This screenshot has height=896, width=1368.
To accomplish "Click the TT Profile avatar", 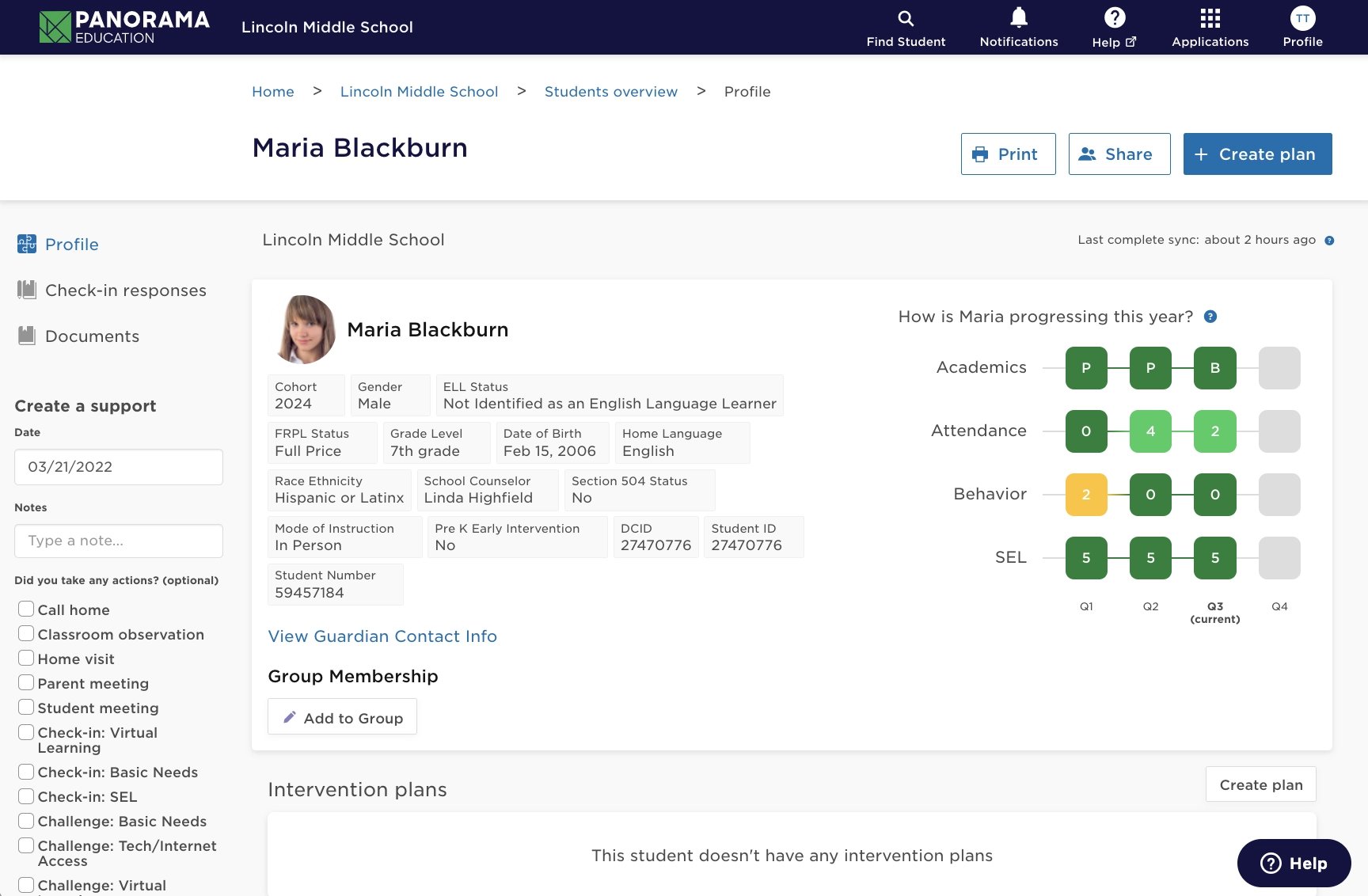I will [1302, 19].
